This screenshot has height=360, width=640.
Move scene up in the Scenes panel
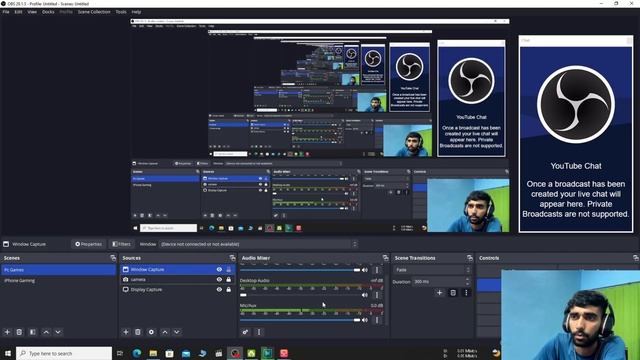(x=46, y=332)
